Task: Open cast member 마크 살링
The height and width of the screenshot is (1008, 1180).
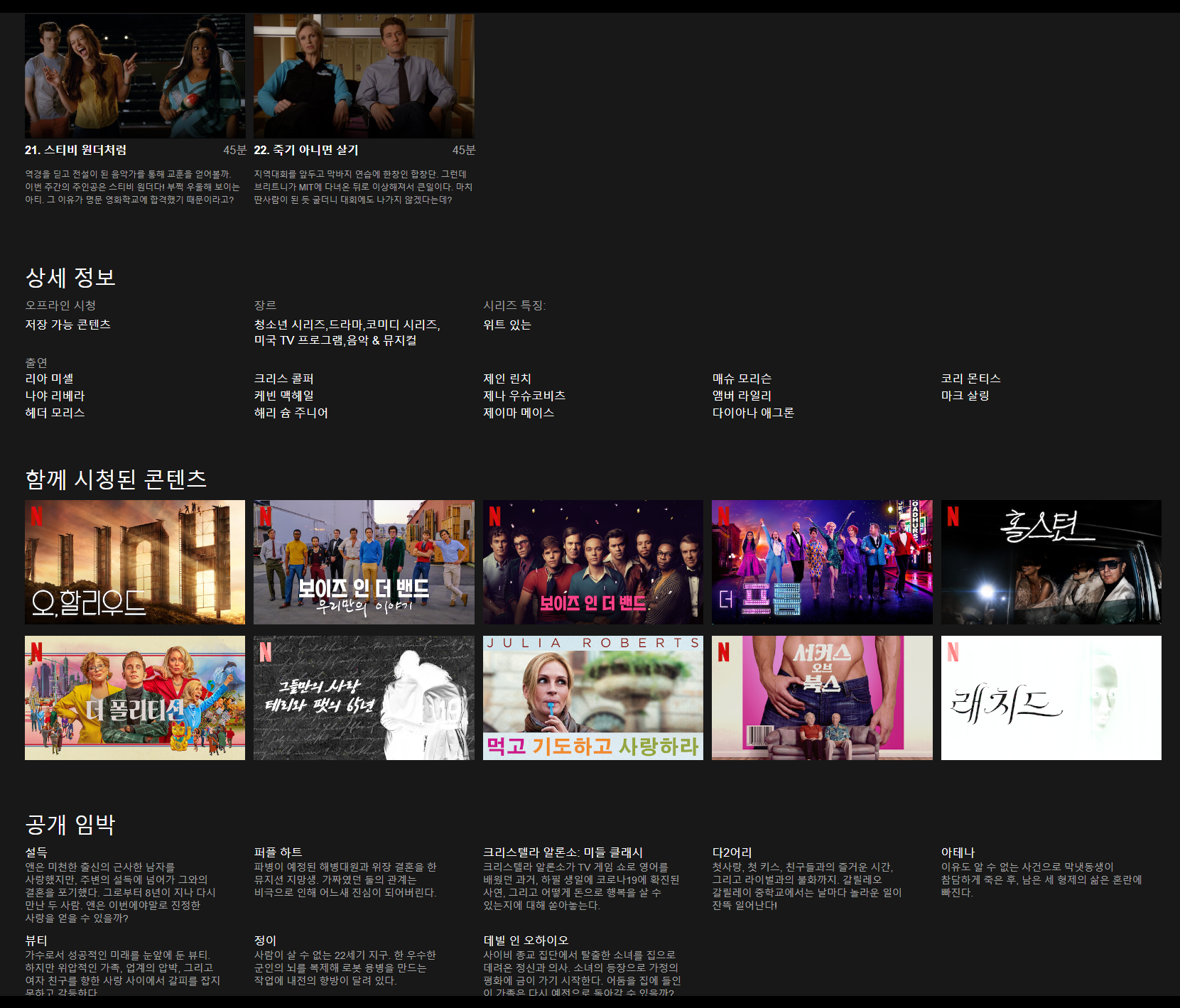Action: coord(965,396)
